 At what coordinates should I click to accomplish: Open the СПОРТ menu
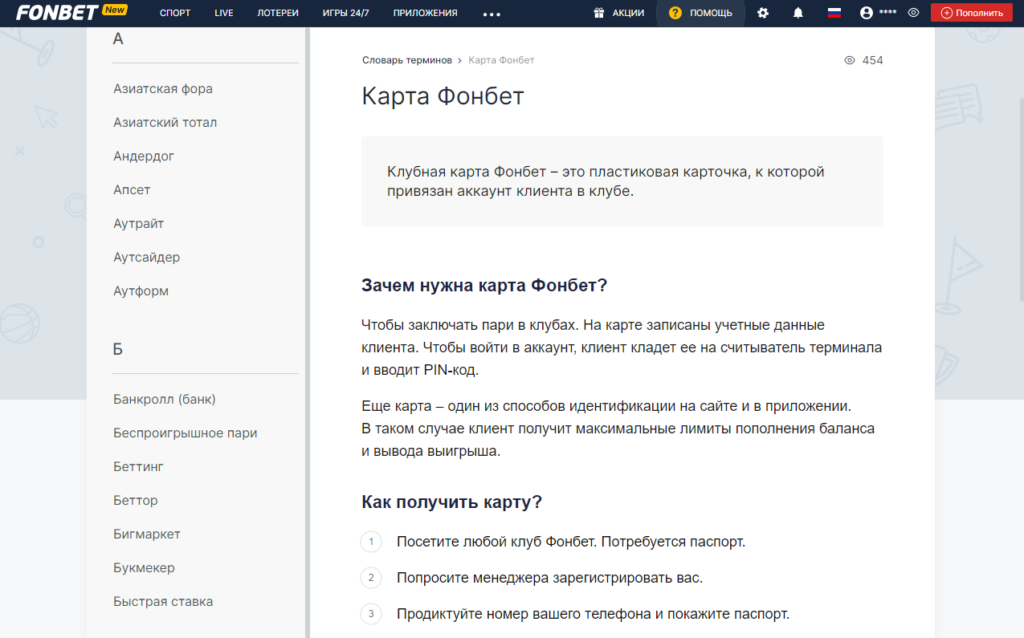pos(175,12)
